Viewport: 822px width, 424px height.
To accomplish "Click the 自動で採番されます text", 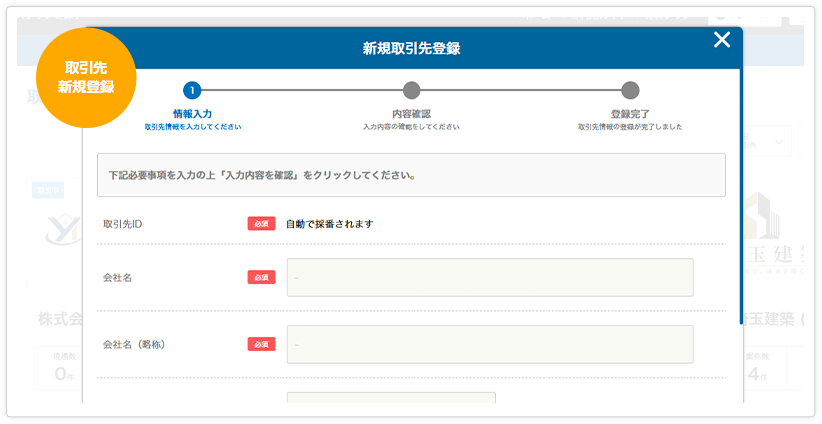I will click(x=329, y=224).
